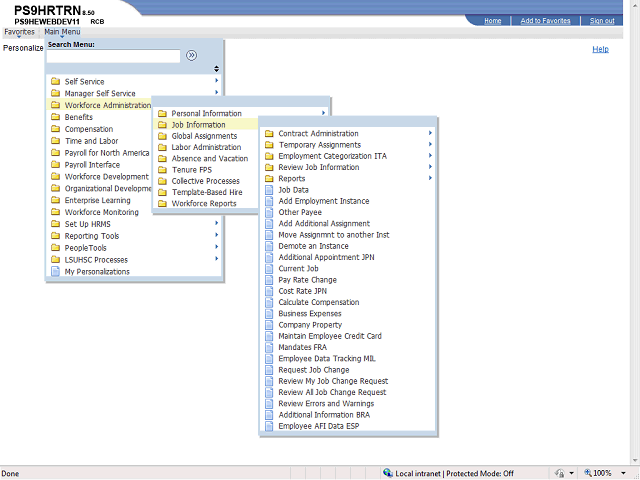
Task: Open the Favorites menu
Action: [x=19, y=32]
